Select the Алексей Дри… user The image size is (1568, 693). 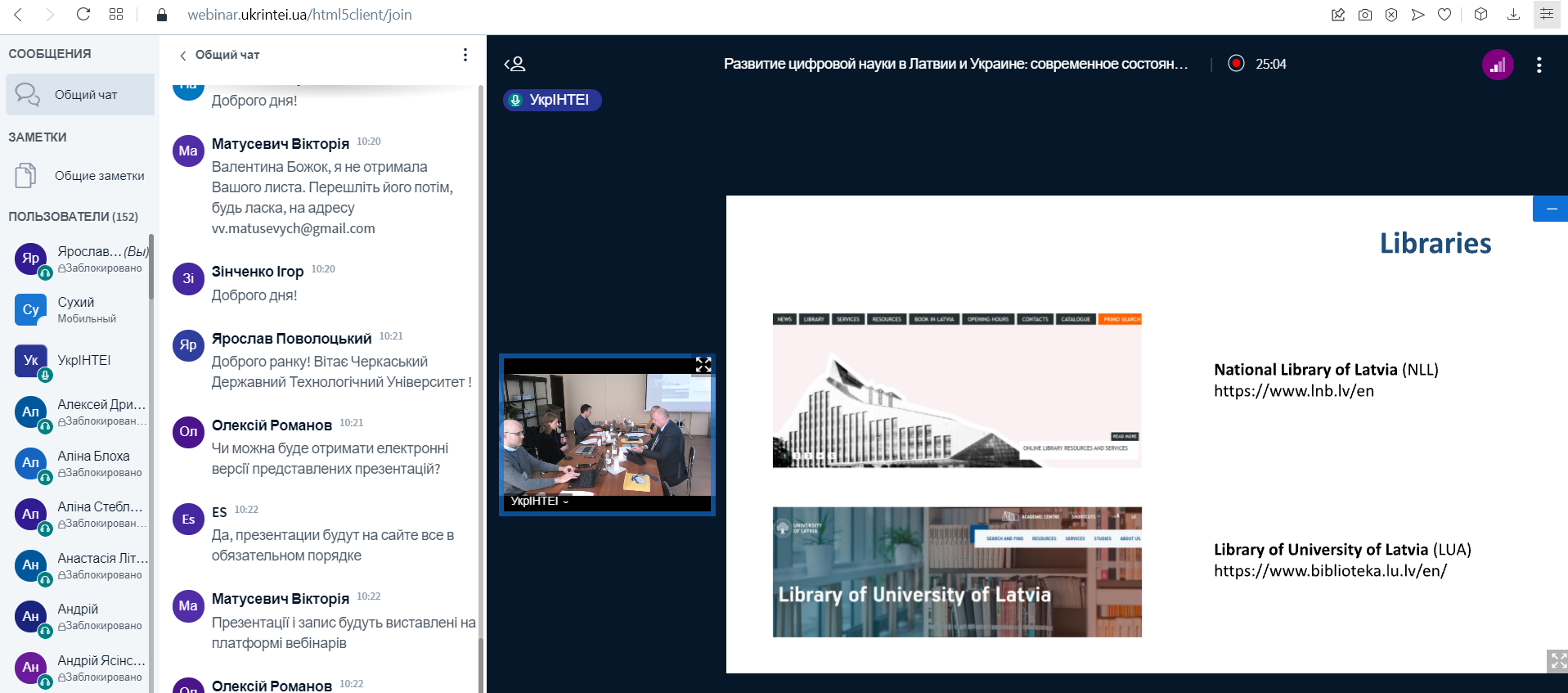click(x=80, y=412)
